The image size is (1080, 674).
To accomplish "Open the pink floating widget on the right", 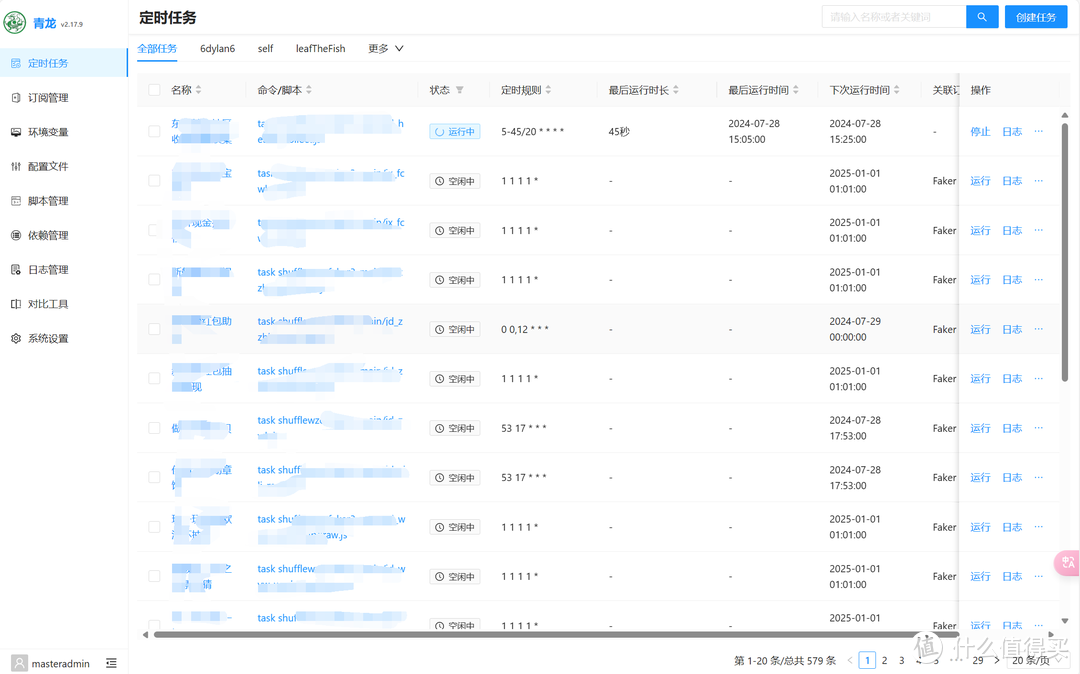I will point(1067,563).
